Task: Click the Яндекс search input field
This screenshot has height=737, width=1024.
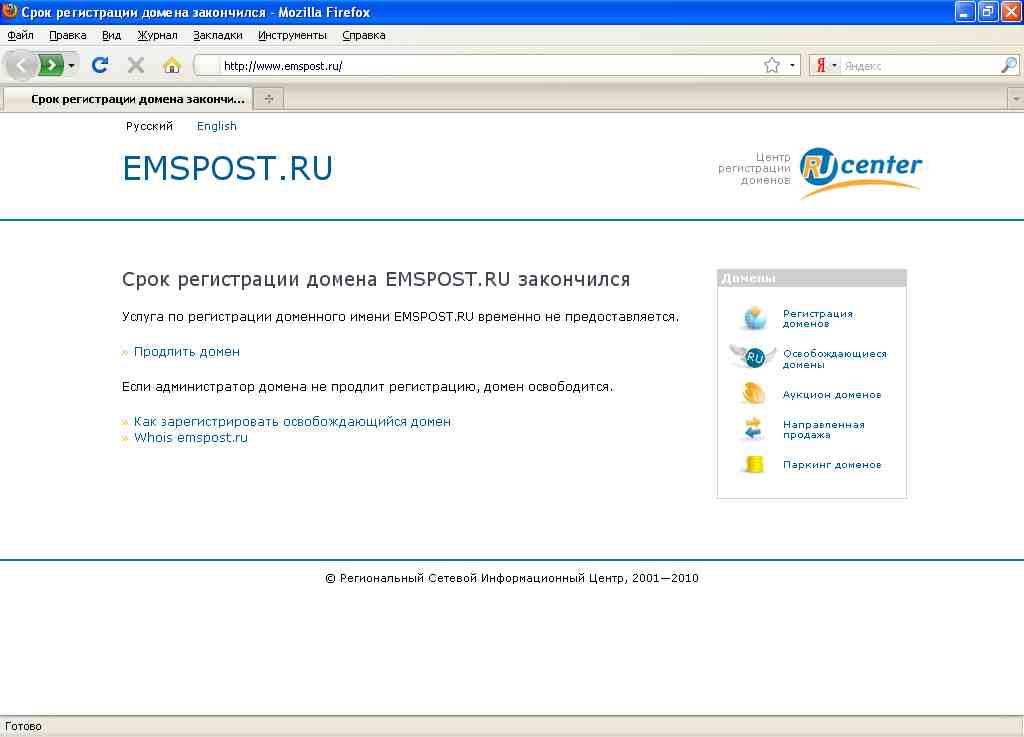Action: tap(918, 65)
